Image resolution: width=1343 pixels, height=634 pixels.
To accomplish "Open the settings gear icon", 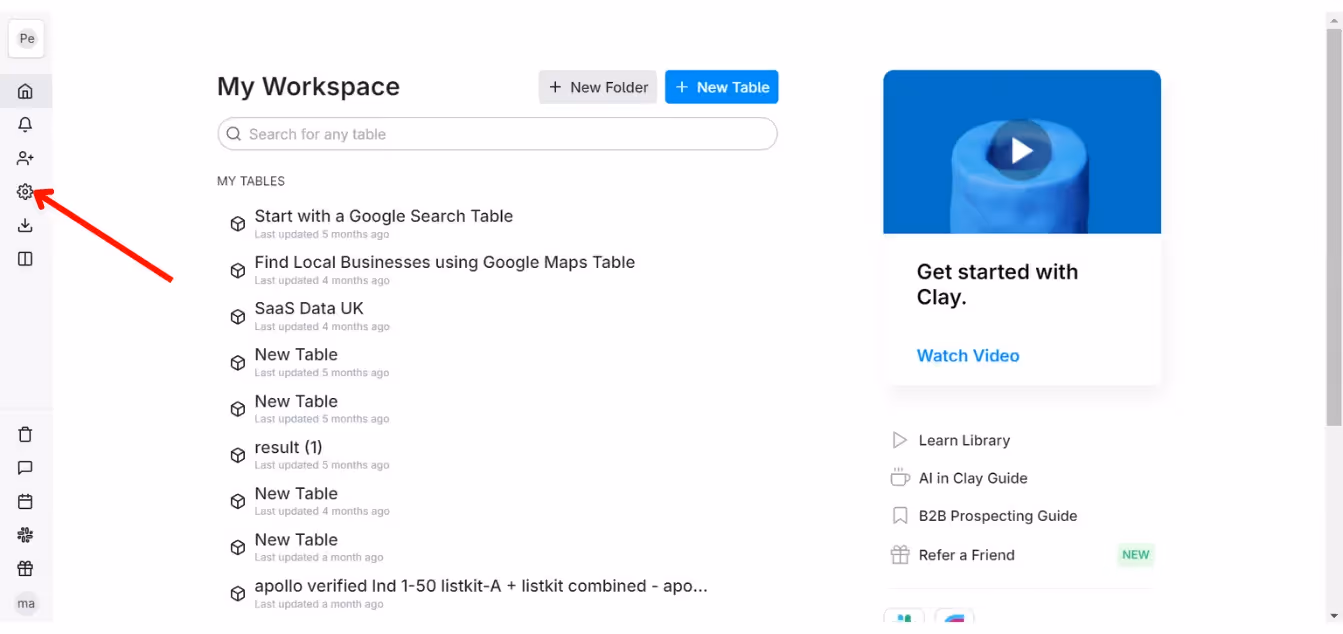I will coord(25,192).
